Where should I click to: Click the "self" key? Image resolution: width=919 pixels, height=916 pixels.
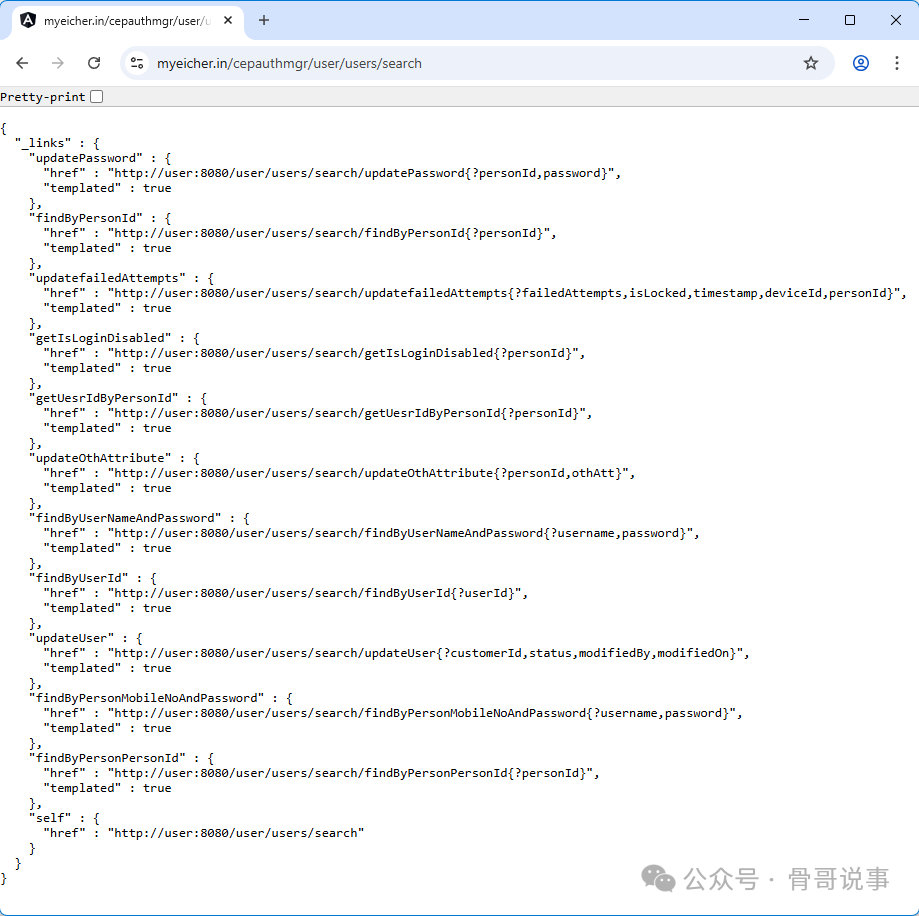click(50, 818)
